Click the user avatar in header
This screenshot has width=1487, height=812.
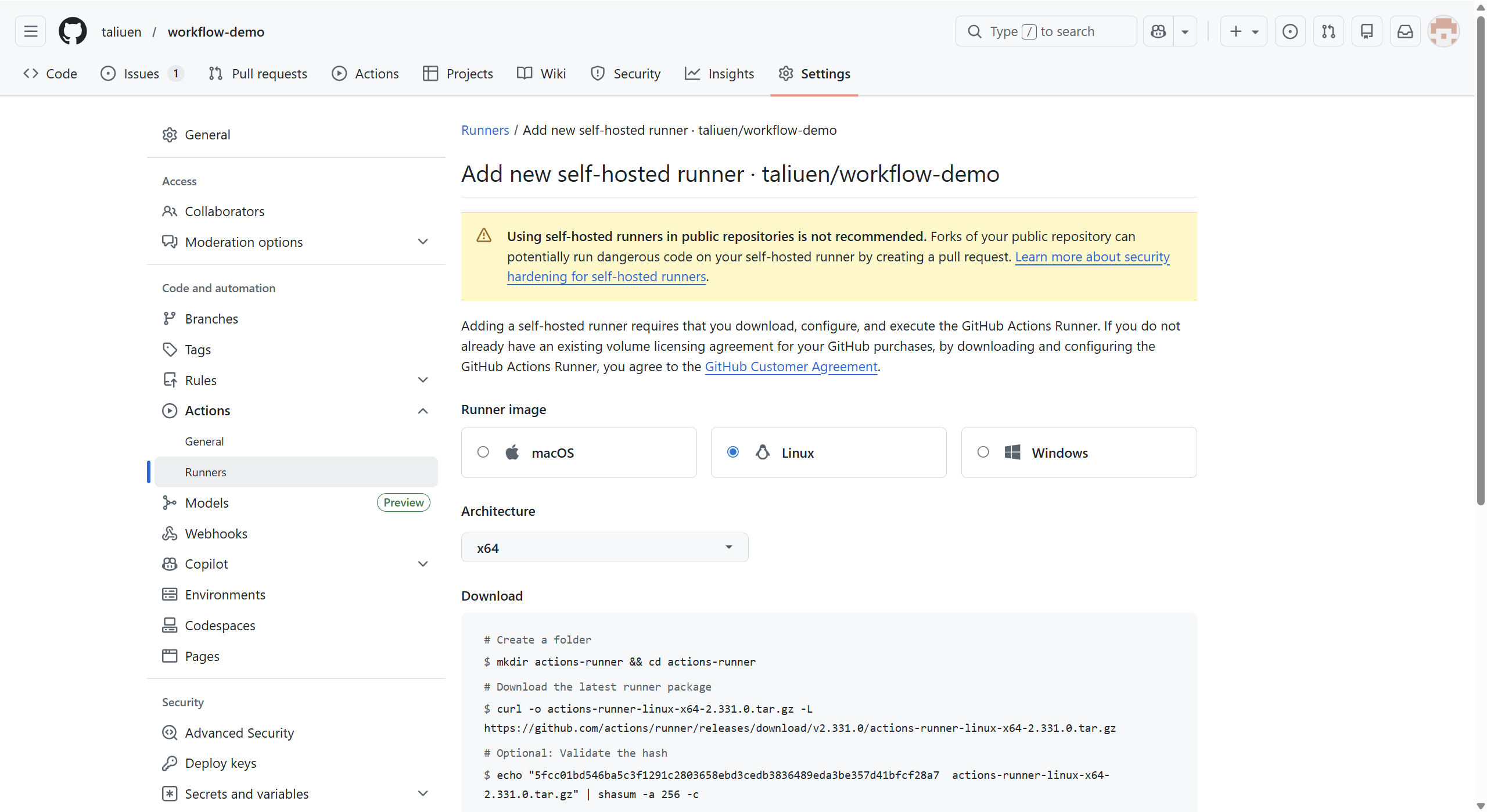[x=1443, y=31]
